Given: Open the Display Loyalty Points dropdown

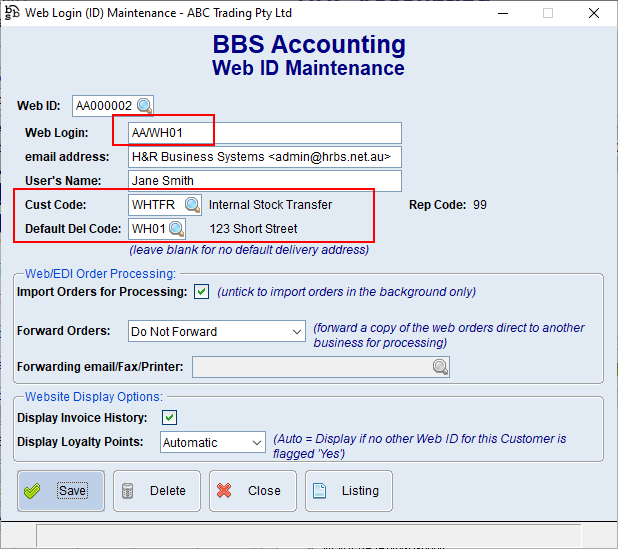Looking at the screenshot, I should click(256, 442).
